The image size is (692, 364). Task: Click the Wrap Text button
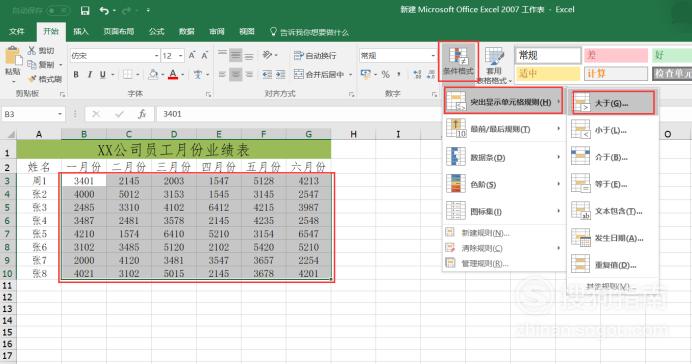315,56
